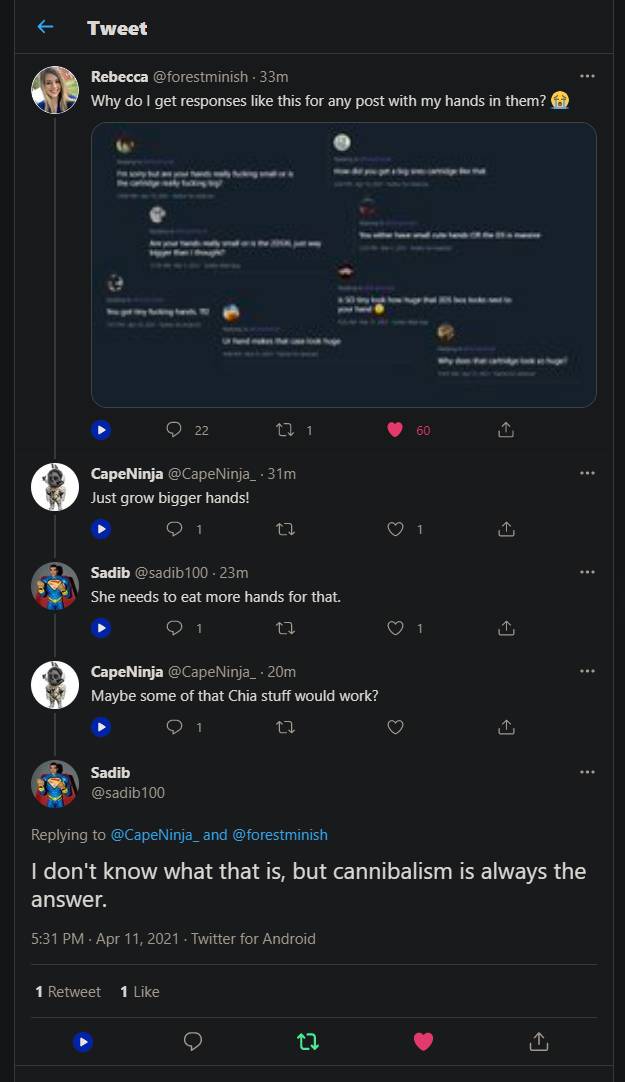Image resolution: width=625 pixels, height=1082 pixels.
Task: Open the screenshot image in Rebecca's tweet
Action: click(x=343, y=264)
